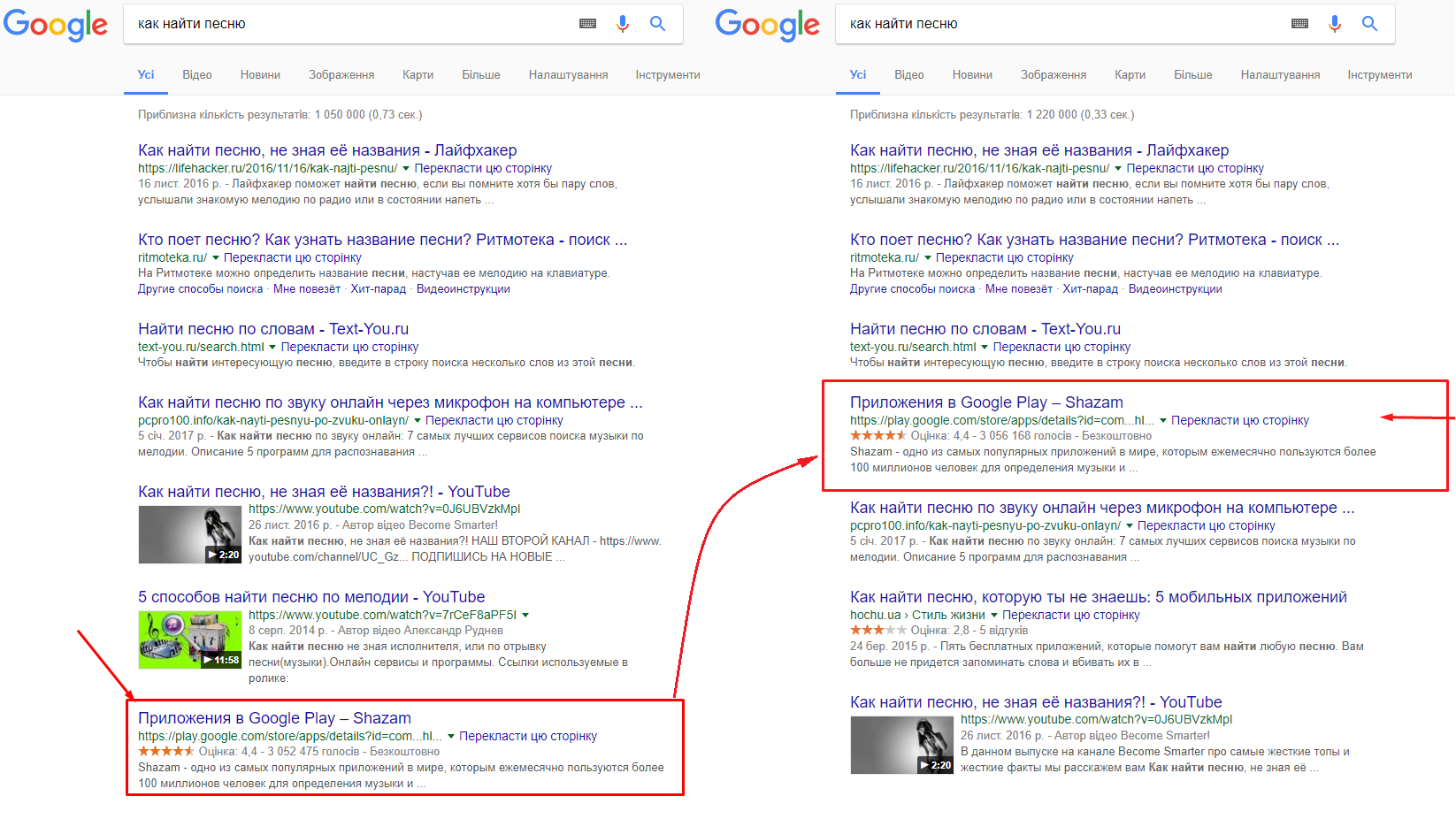Open 'Більше' menu in right results

pos(1193,75)
